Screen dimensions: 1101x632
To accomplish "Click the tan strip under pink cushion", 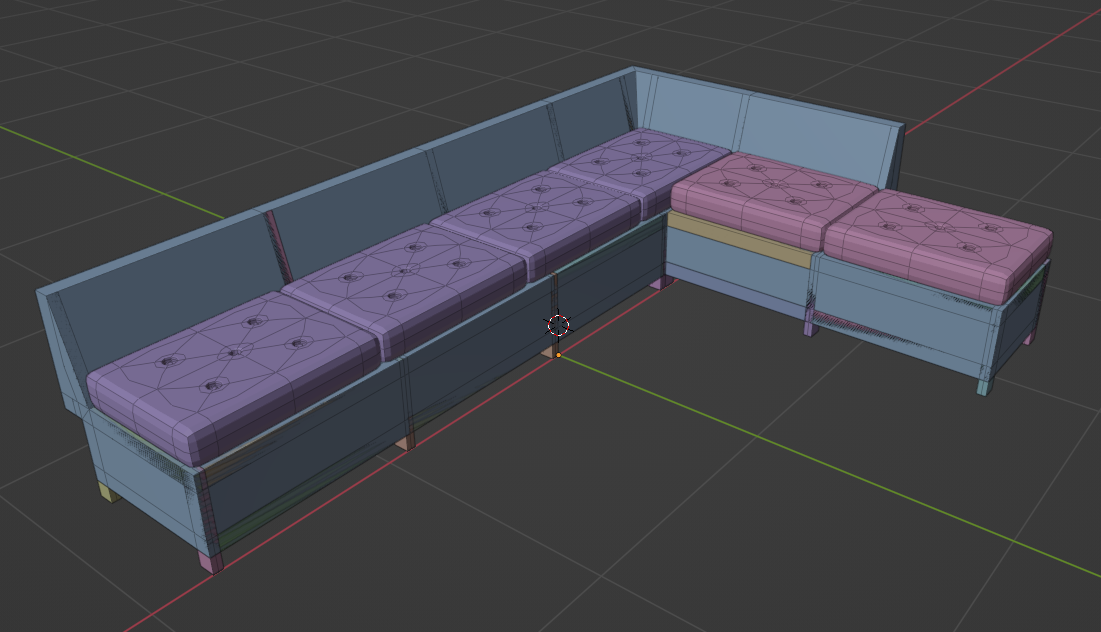I will [738, 240].
